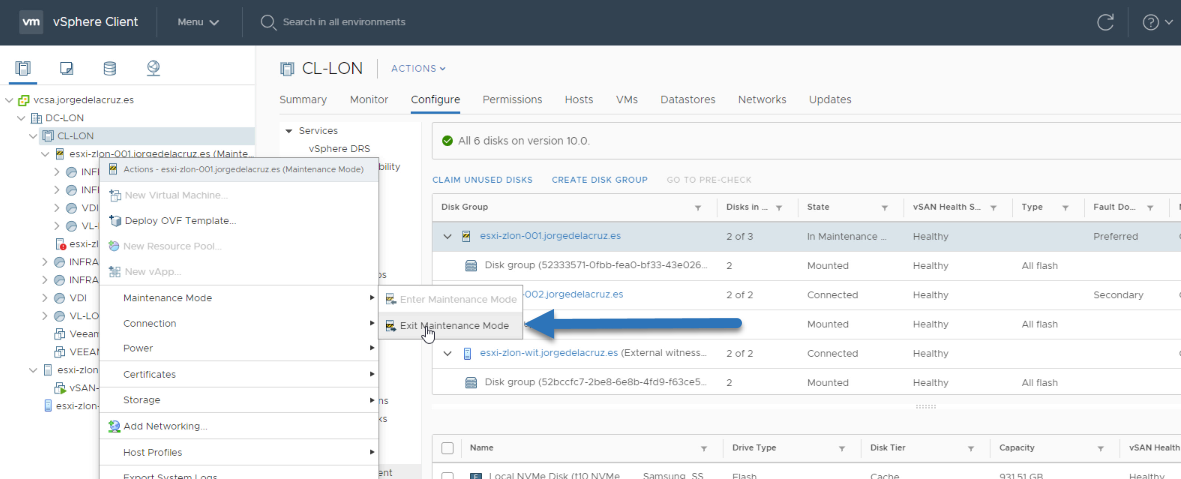This screenshot has height=479, width=1181.
Task: Open the Certificates submenu
Action: click(239, 374)
